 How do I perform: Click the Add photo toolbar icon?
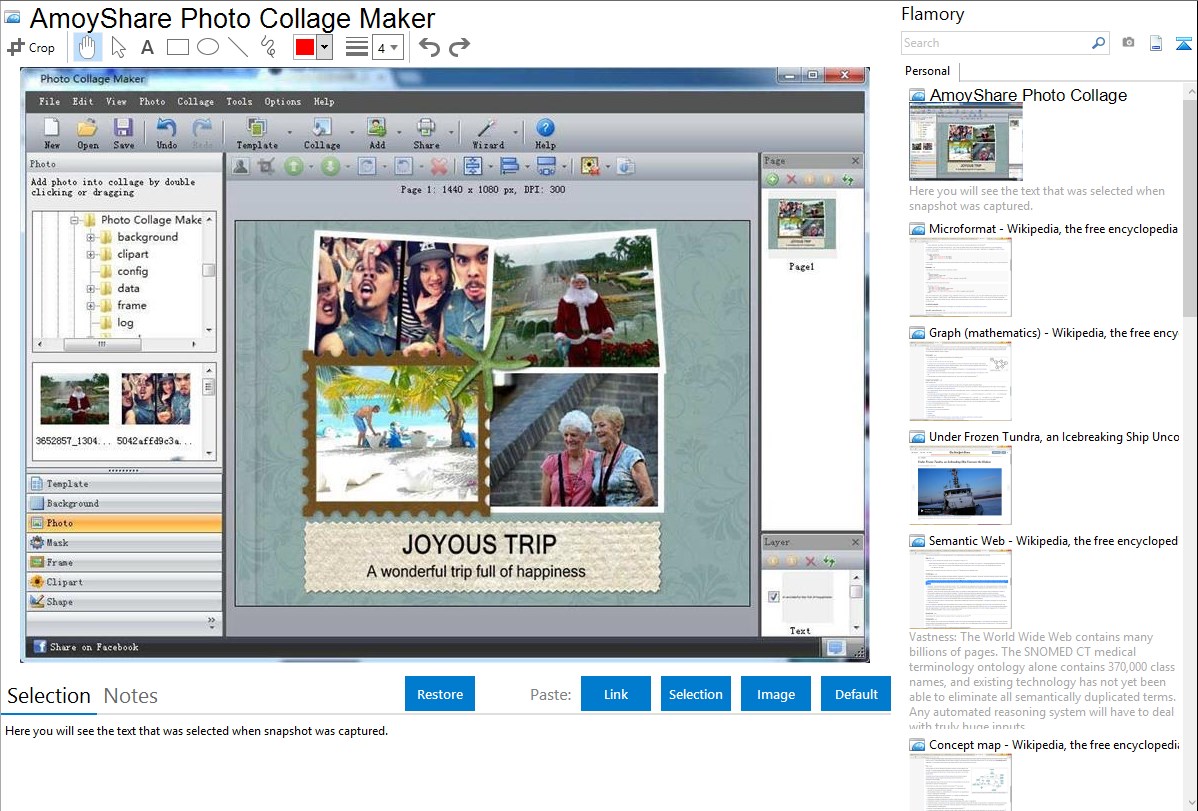point(377,133)
